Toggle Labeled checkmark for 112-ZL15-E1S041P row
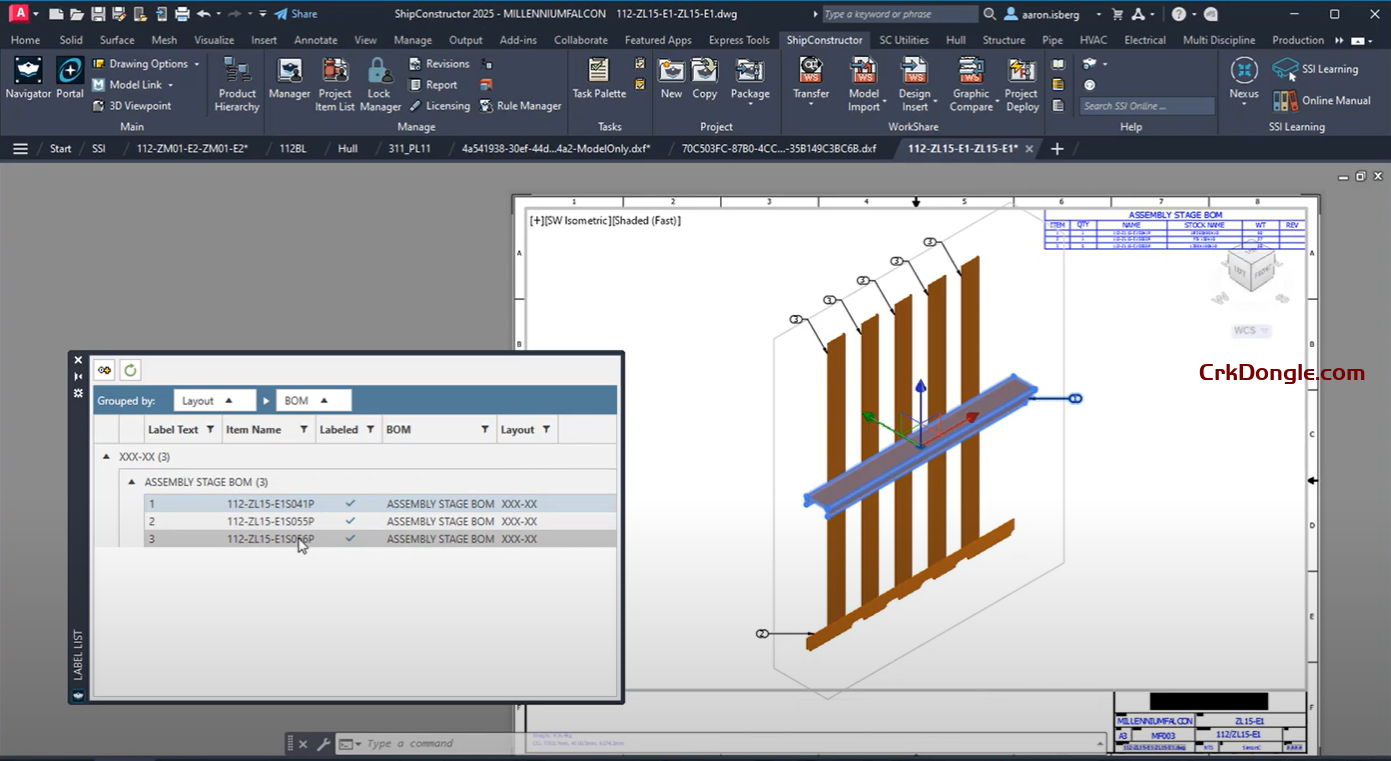Screen dimensions: 1391x761 350,504
